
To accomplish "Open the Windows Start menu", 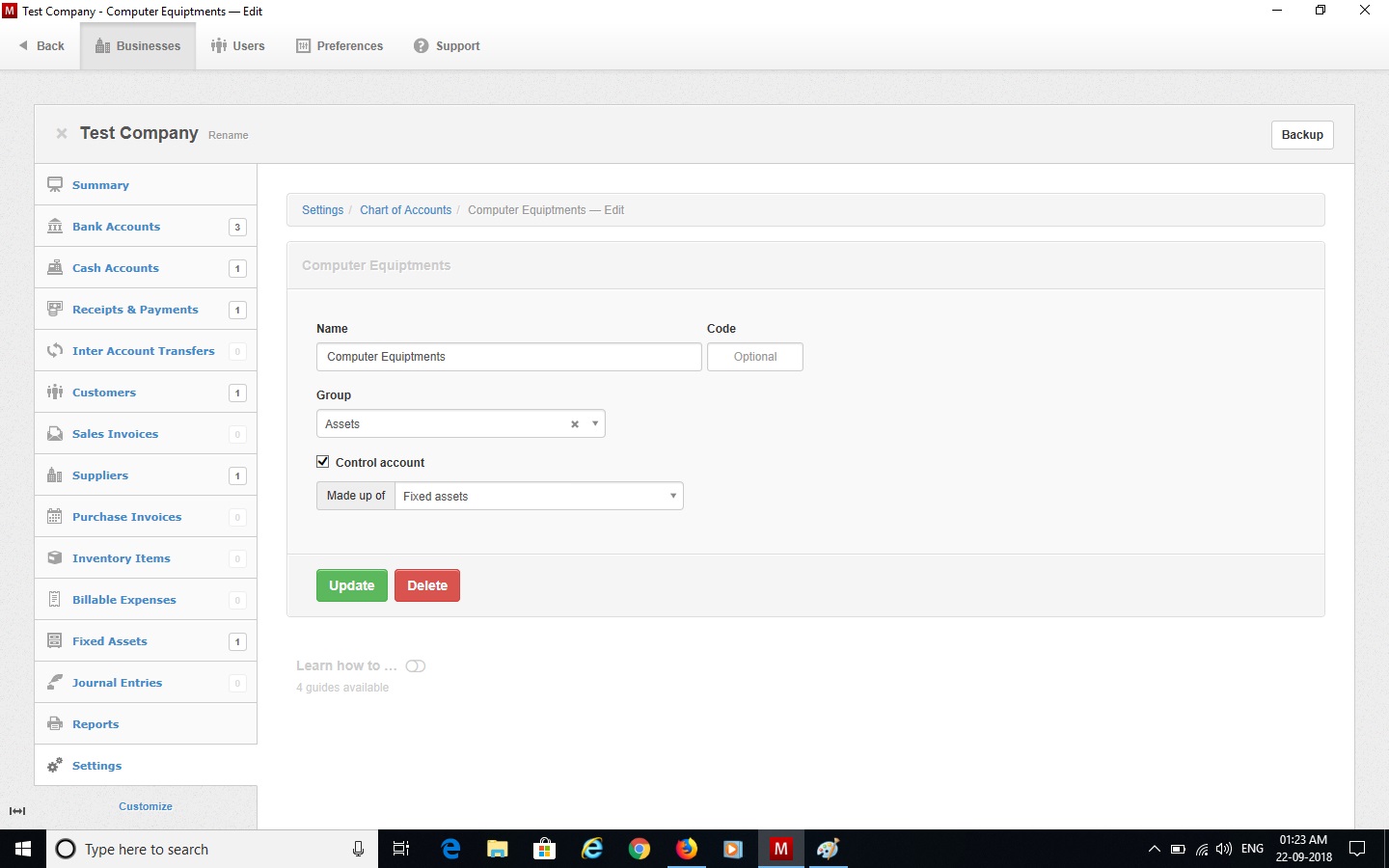I will pyautogui.click(x=23, y=849).
